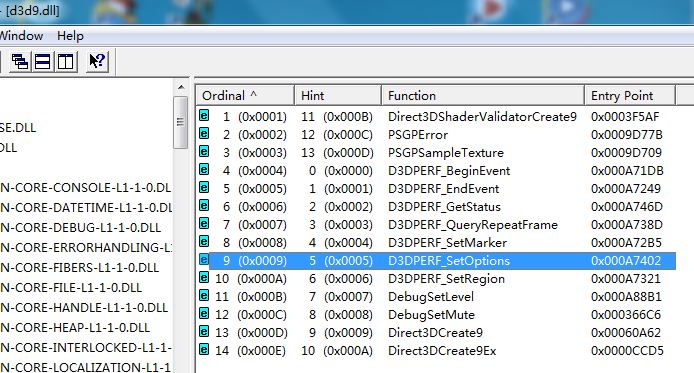Click export icon in PSGPError row
The image size is (694, 373).
(x=204, y=134)
